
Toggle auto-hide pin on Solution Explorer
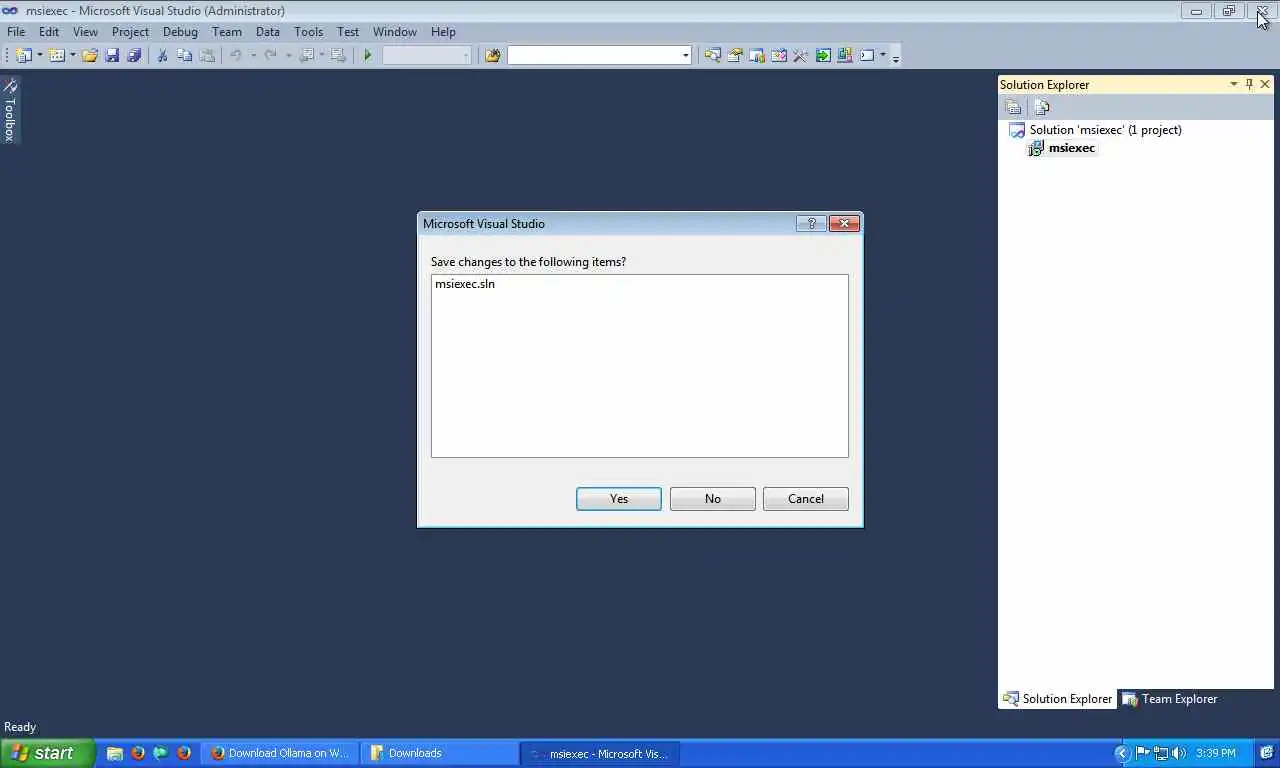pyautogui.click(x=1249, y=84)
